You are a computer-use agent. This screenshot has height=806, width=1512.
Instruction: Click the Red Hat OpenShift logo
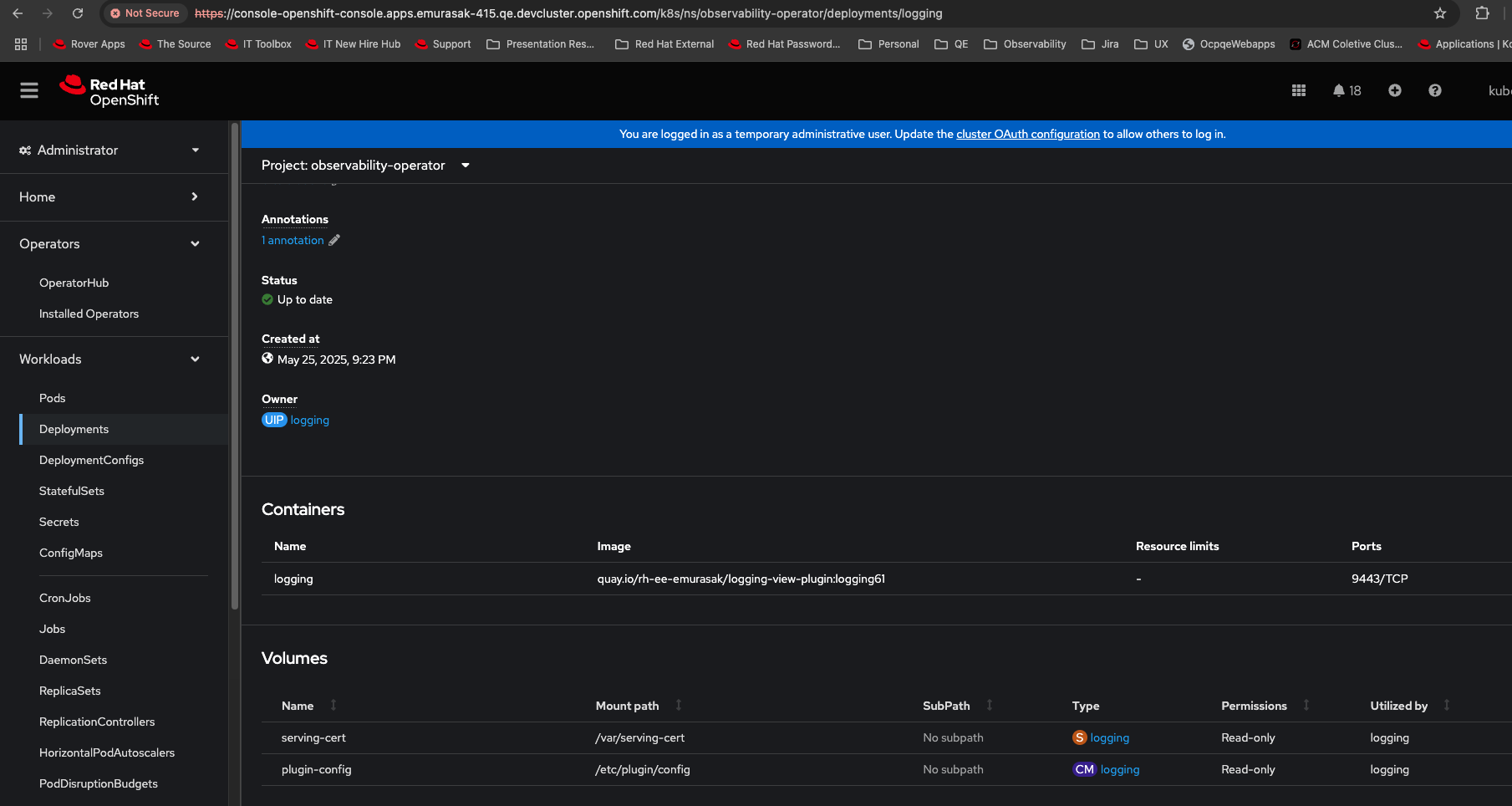click(109, 91)
